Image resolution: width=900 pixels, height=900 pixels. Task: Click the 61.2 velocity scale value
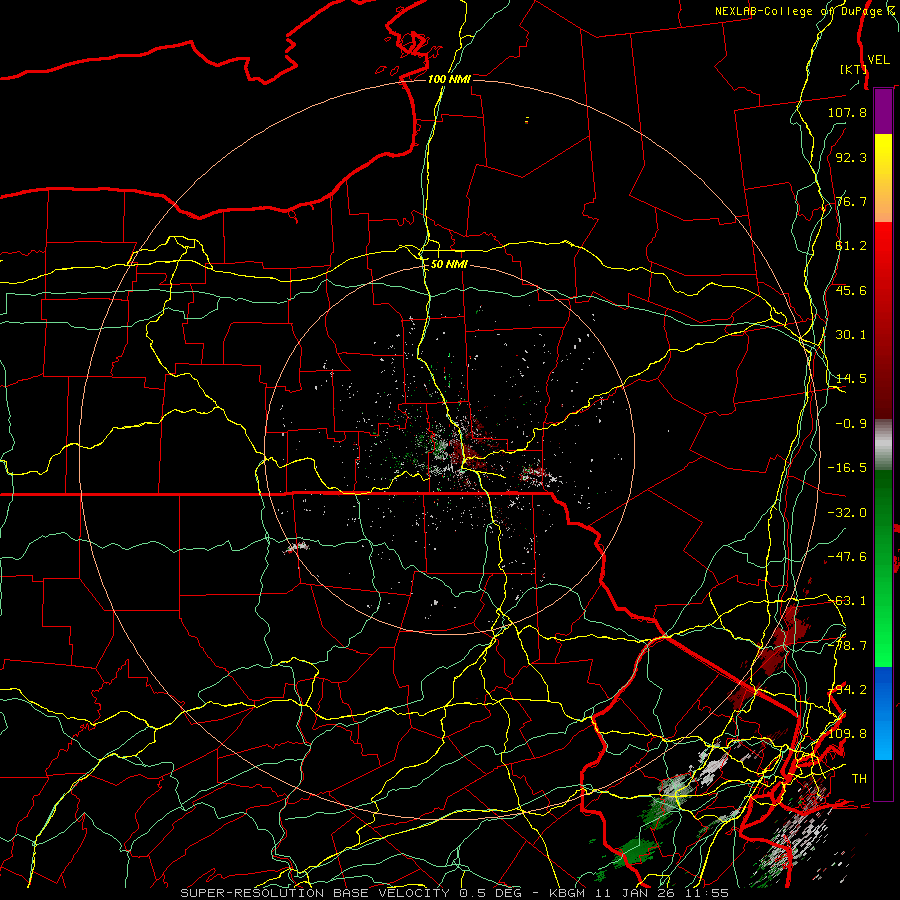851,246
